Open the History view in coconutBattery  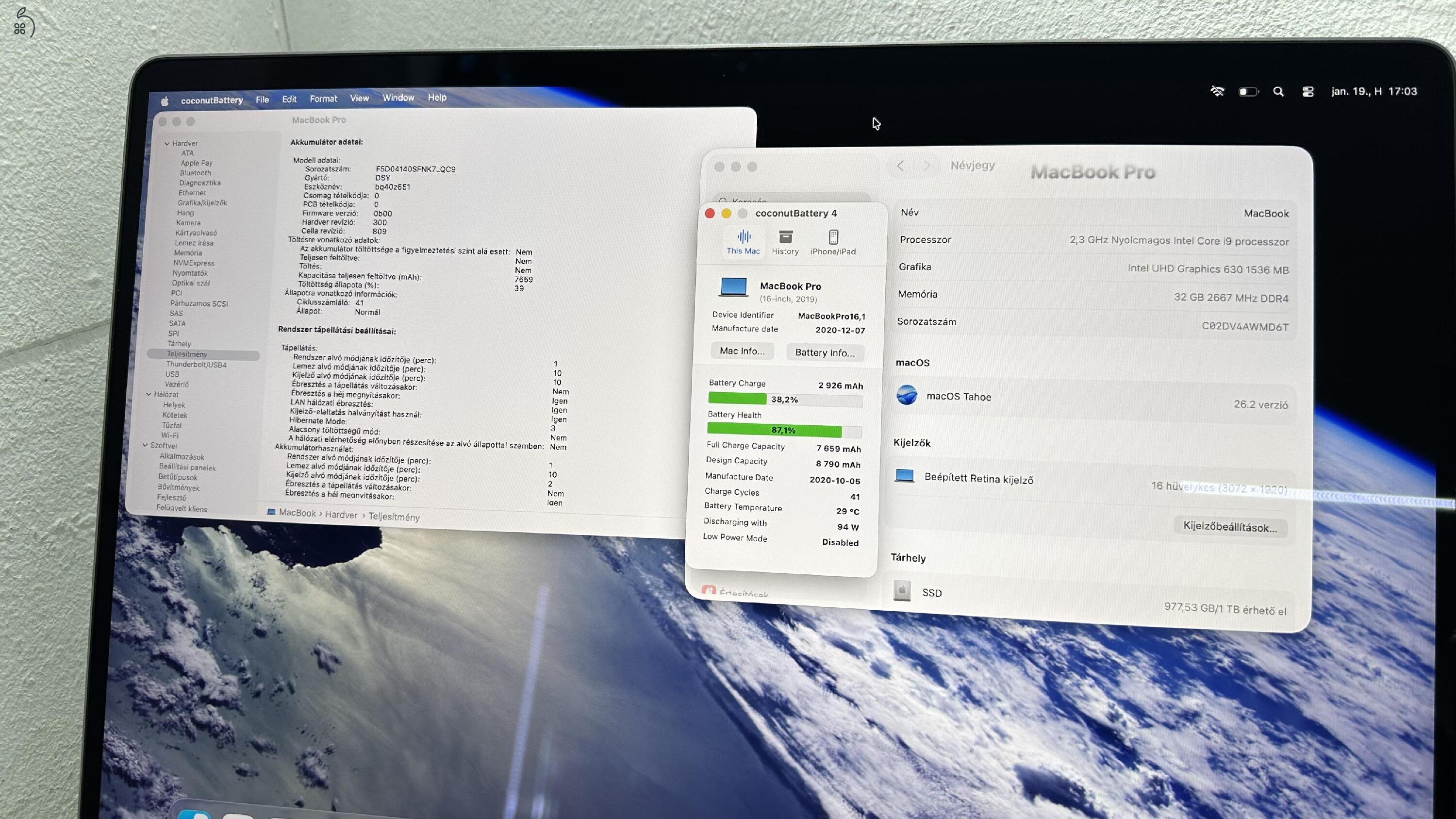coord(785,242)
